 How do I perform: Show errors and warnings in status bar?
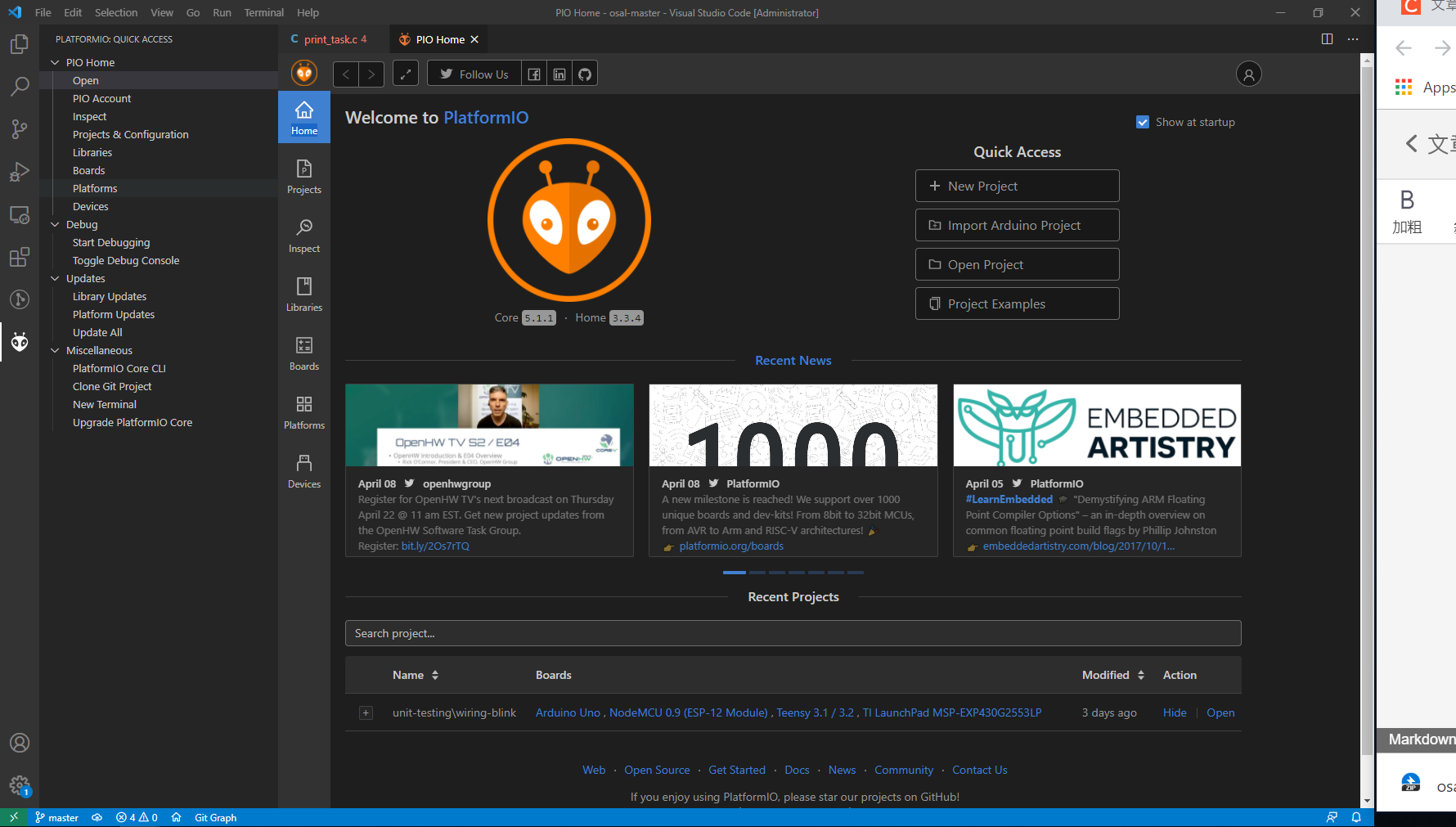click(x=137, y=817)
